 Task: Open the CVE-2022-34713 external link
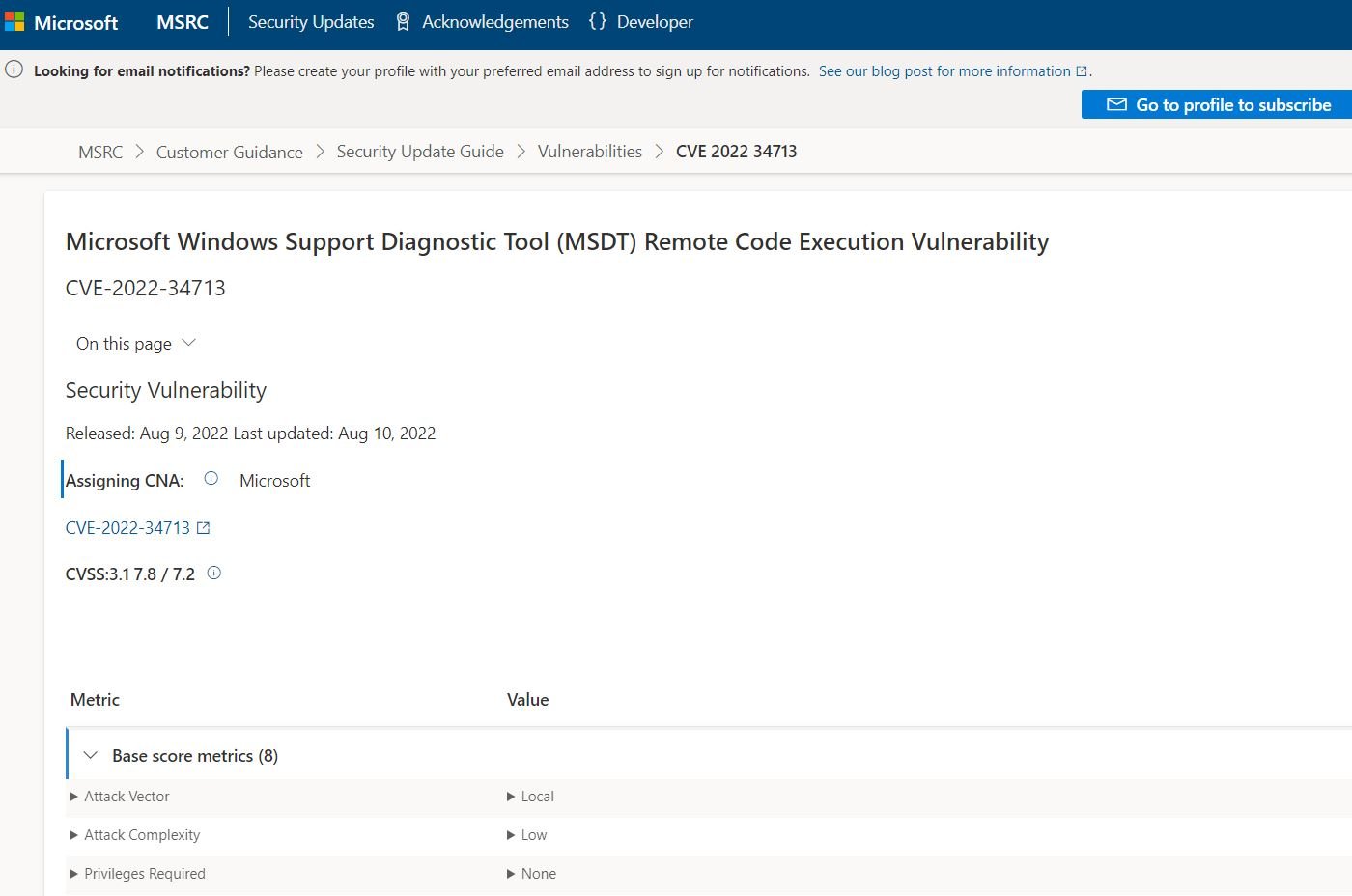(127, 528)
